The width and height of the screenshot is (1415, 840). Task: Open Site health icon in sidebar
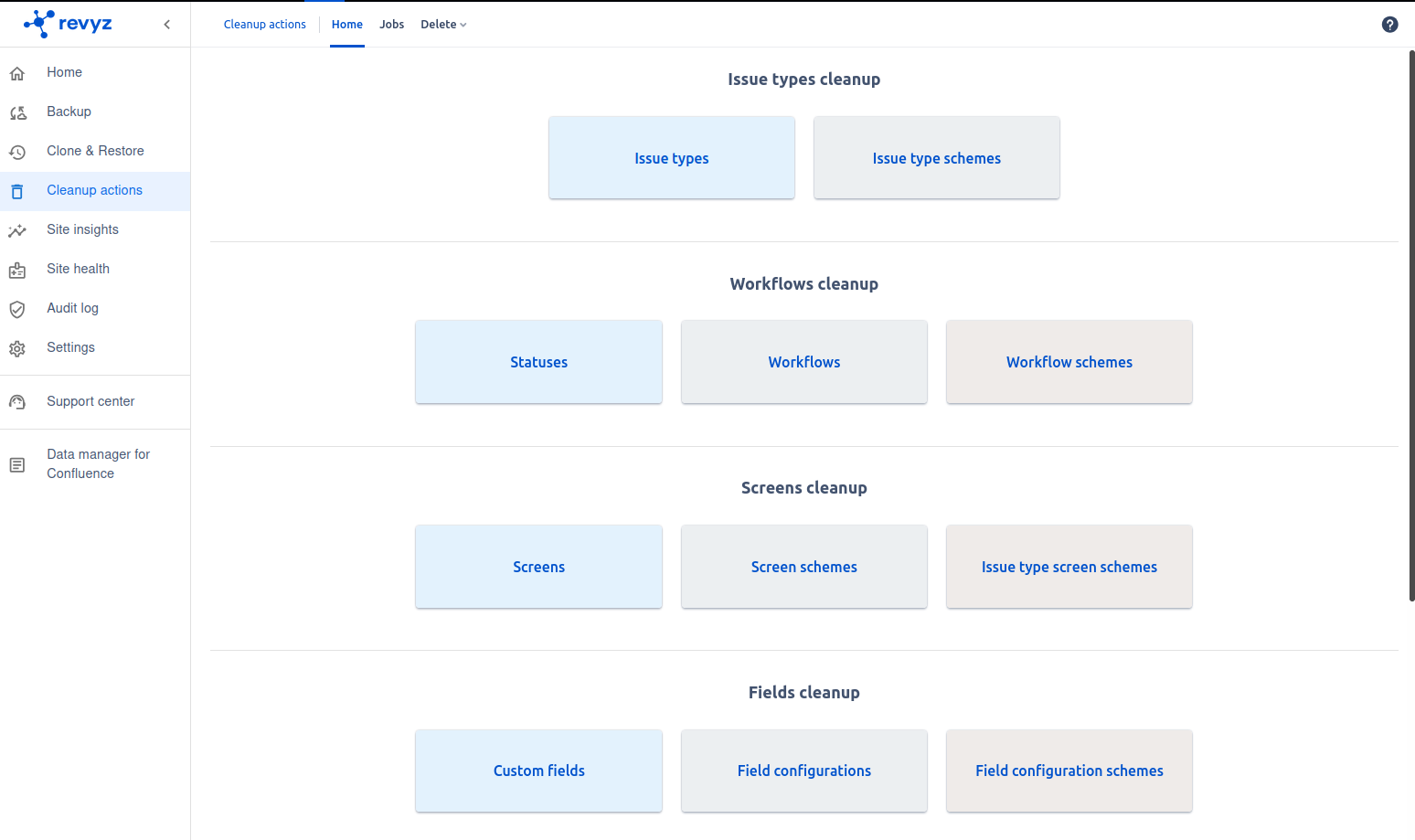(x=17, y=270)
